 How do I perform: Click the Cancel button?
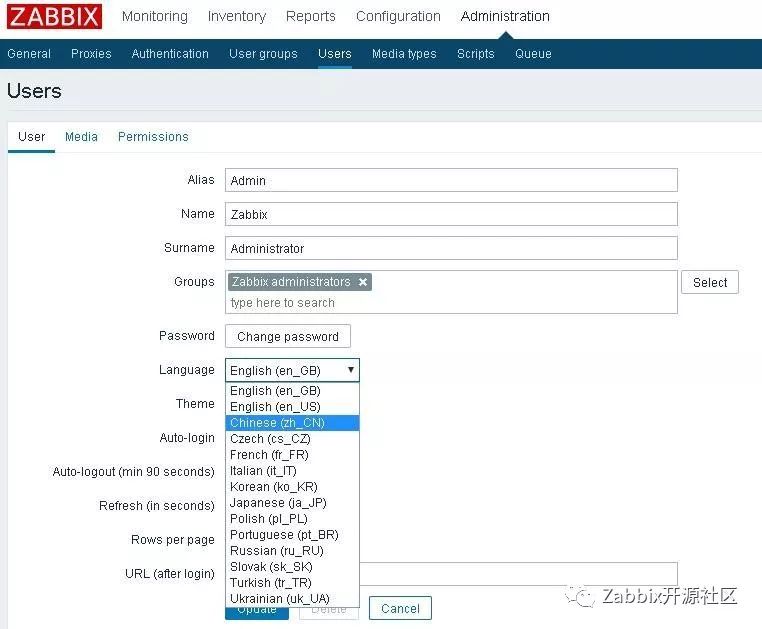[x=400, y=609]
